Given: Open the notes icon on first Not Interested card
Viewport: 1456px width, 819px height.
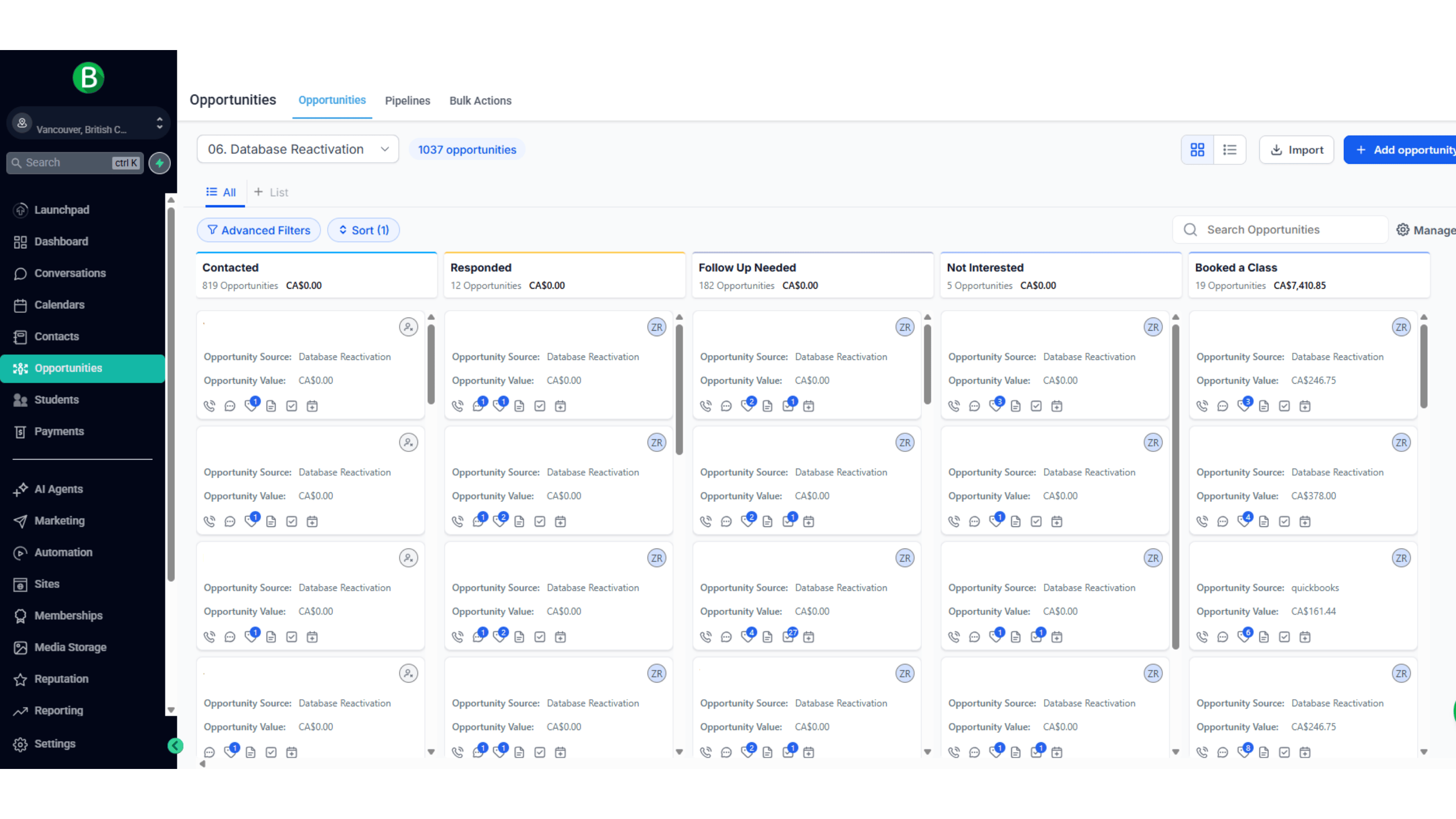Looking at the screenshot, I should (x=1016, y=406).
